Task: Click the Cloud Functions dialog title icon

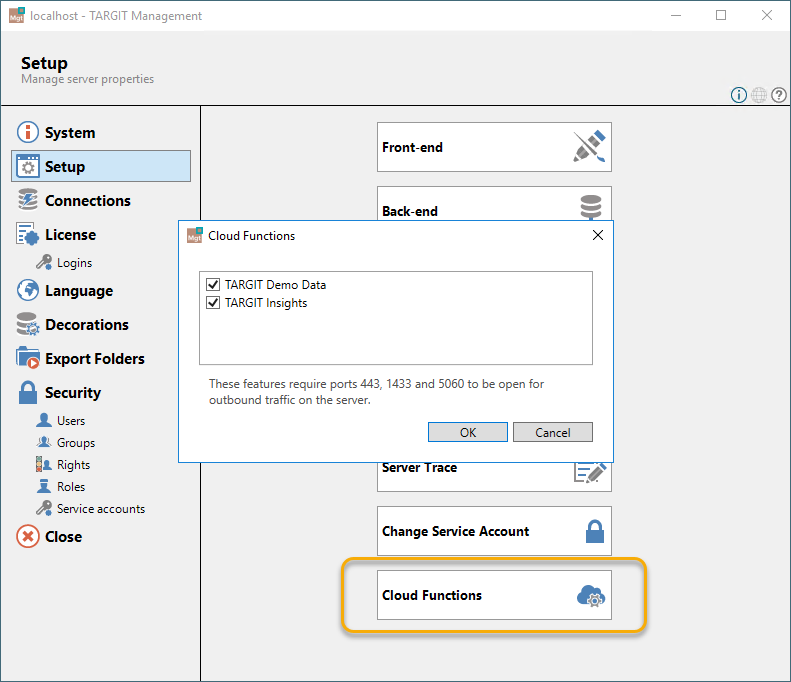Action: (x=195, y=236)
